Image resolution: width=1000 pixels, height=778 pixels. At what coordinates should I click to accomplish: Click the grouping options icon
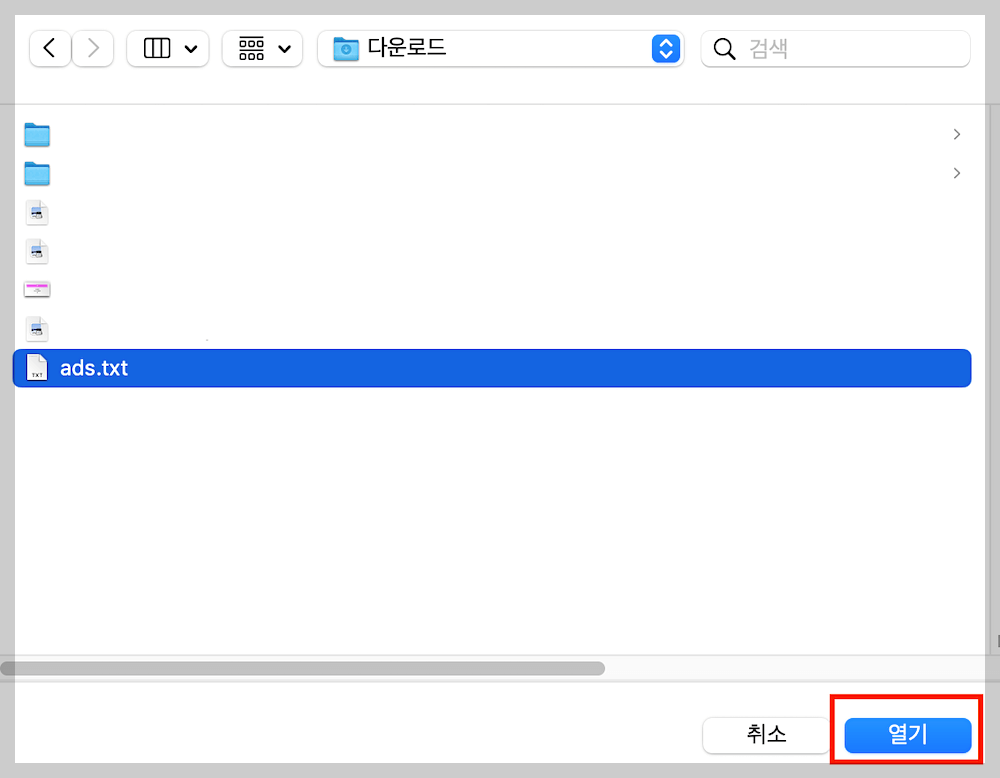click(252, 48)
